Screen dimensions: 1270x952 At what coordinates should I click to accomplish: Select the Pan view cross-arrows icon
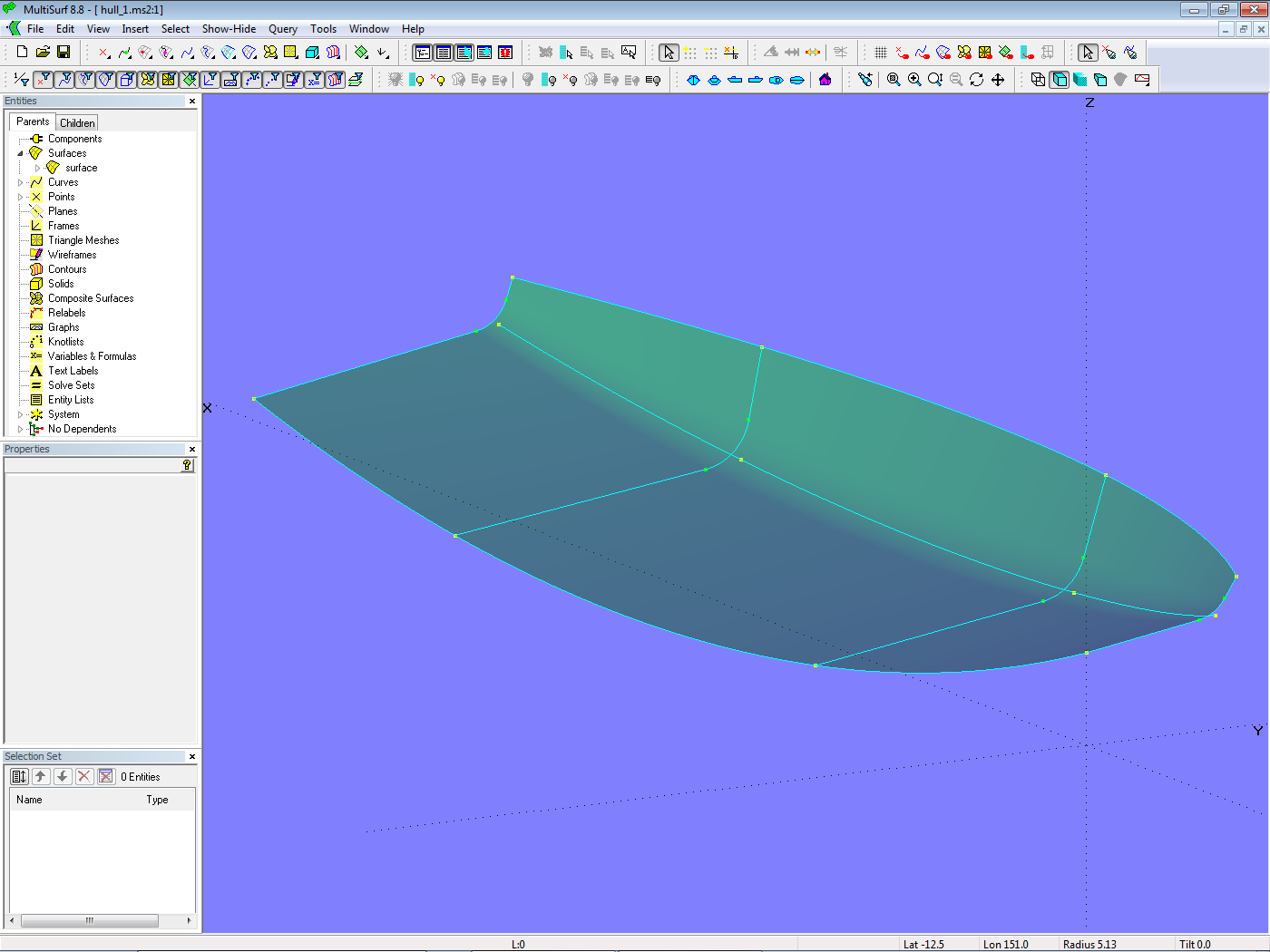coord(998,80)
